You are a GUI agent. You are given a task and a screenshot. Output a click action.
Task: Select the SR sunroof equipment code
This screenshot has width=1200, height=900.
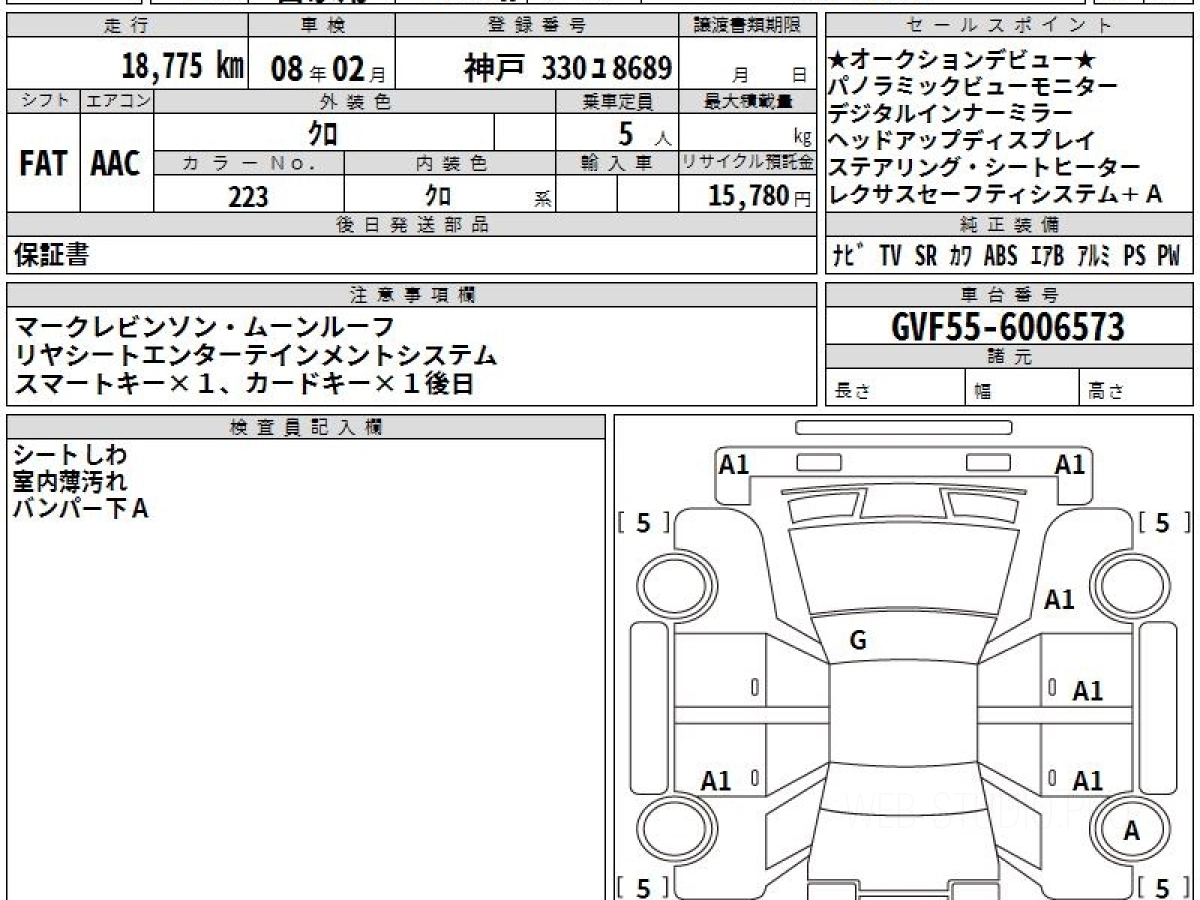pyautogui.click(x=926, y=256)
